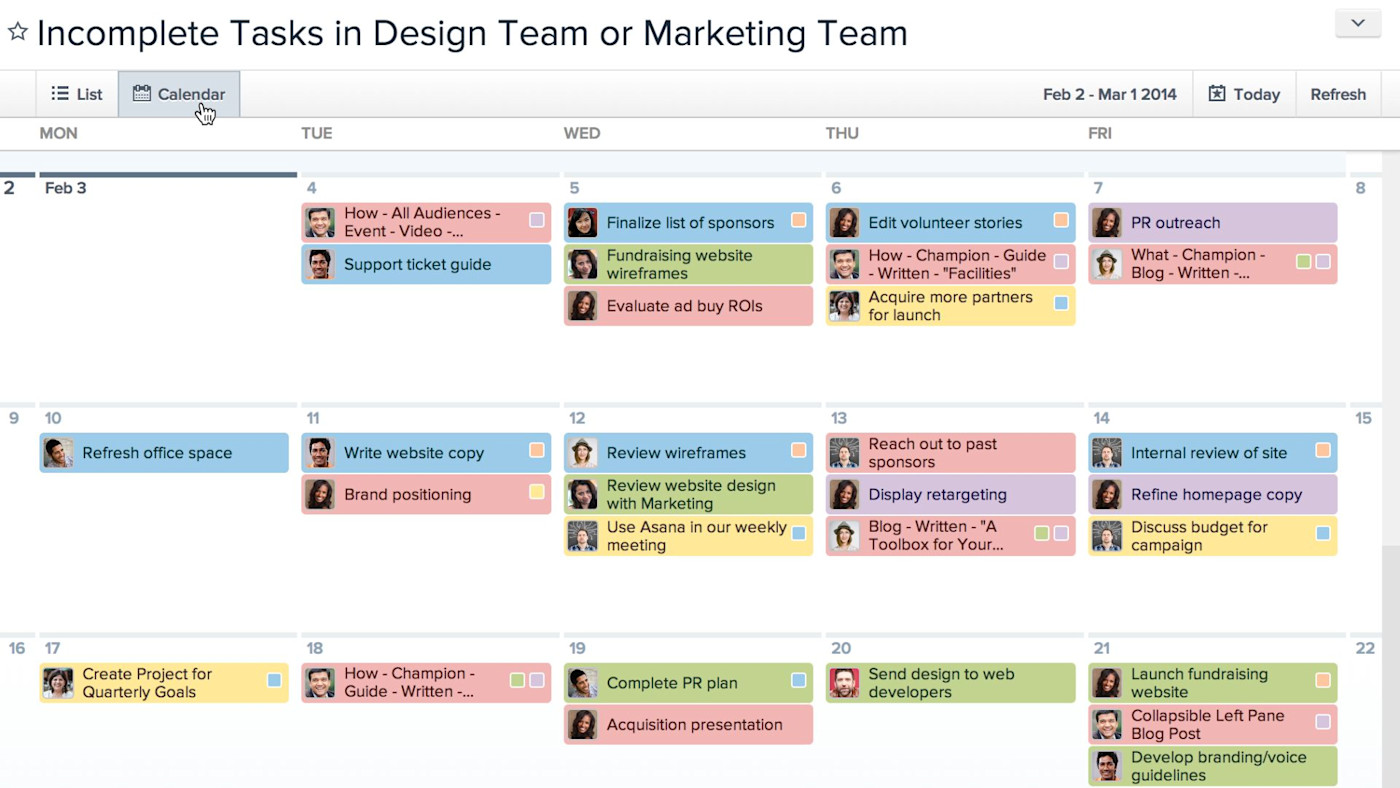
Task: Click orange square on Edit volunteer stories
Action: click(x=1061, y=220)
